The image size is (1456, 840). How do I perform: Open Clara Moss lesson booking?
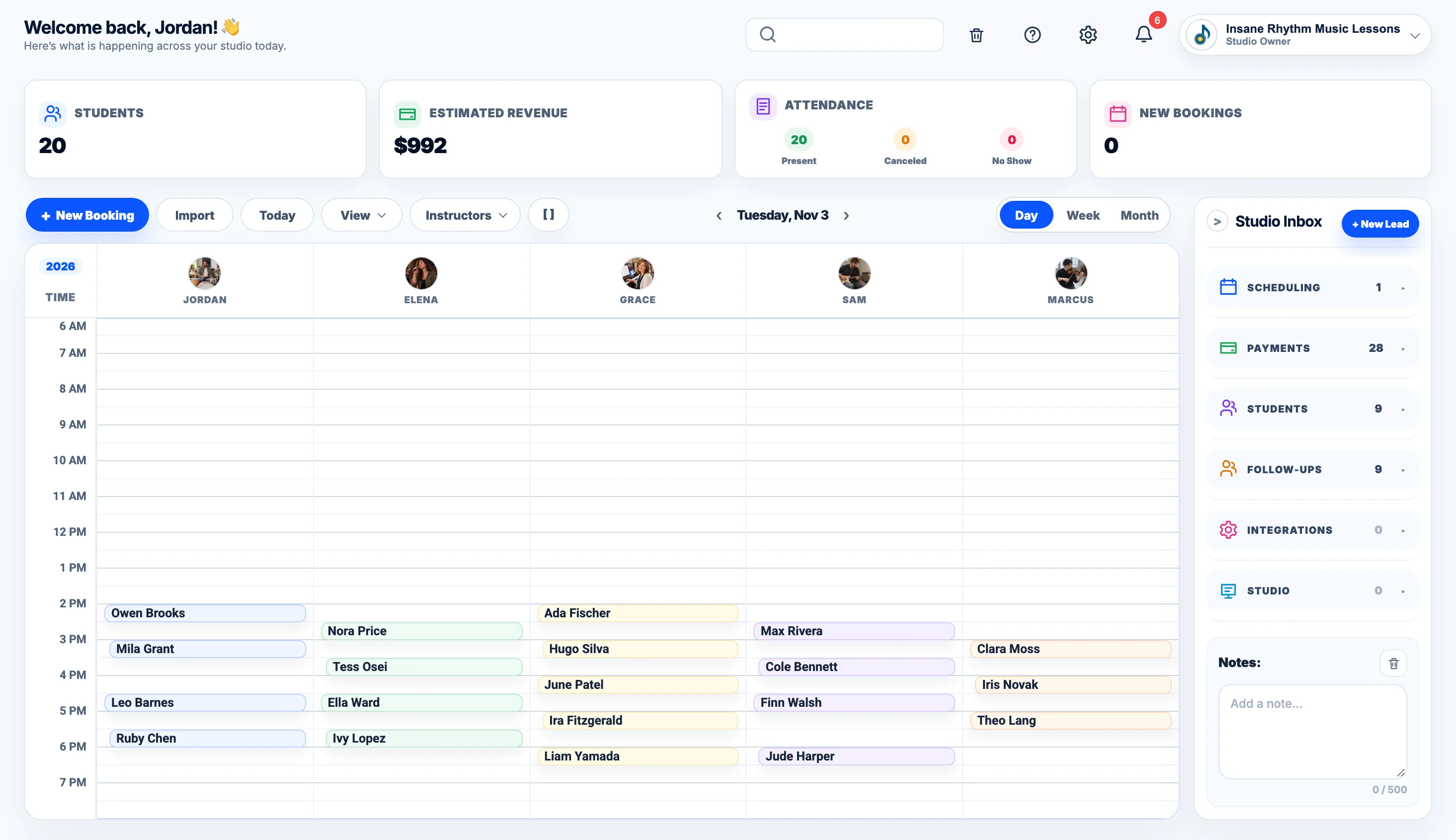1070,649
